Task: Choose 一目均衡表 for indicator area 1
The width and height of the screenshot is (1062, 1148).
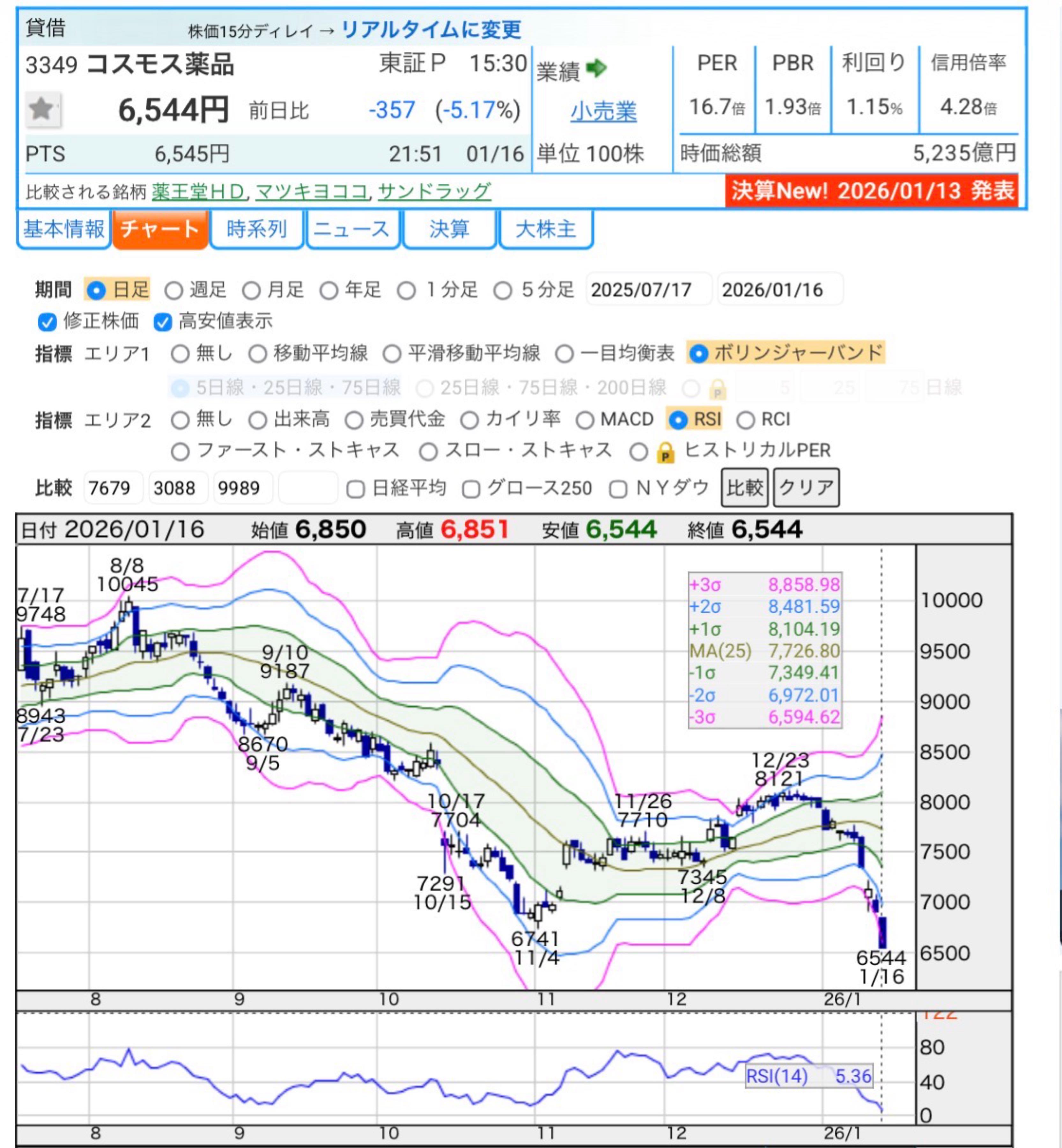Action: click(x=564, y=354)
